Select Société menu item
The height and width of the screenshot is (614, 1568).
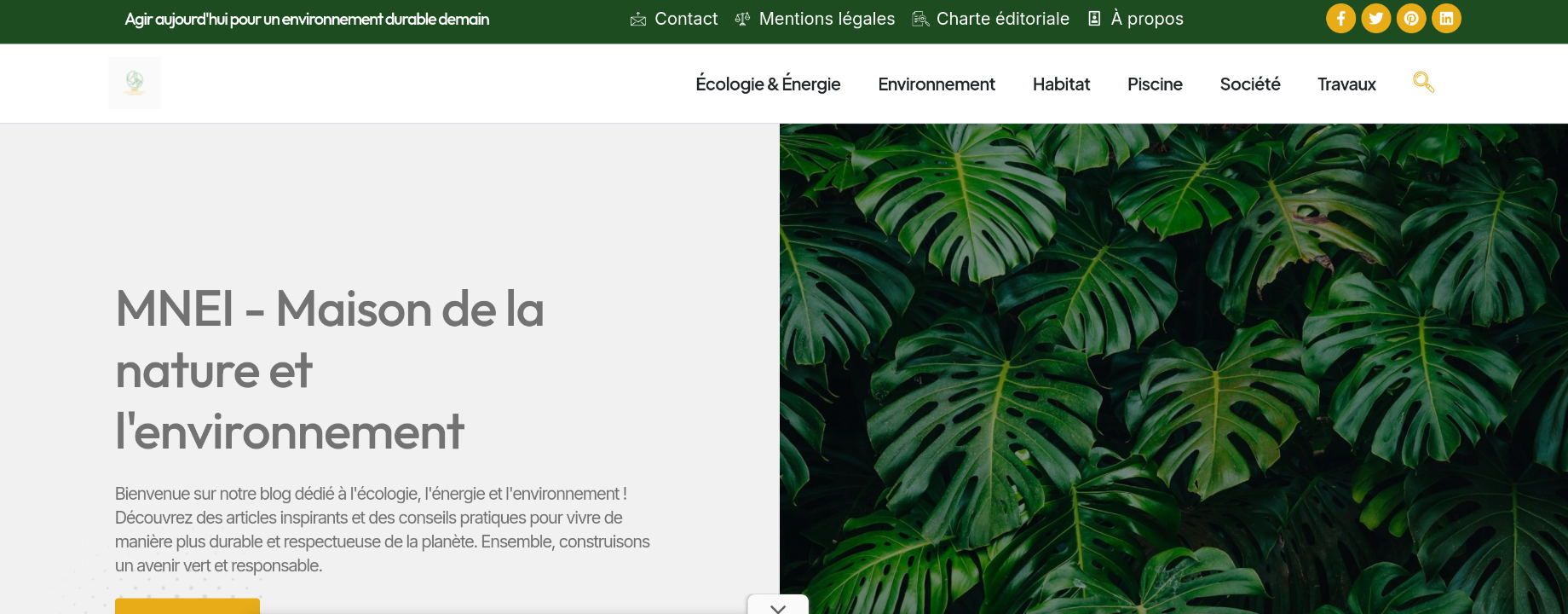click(1250, 84)
